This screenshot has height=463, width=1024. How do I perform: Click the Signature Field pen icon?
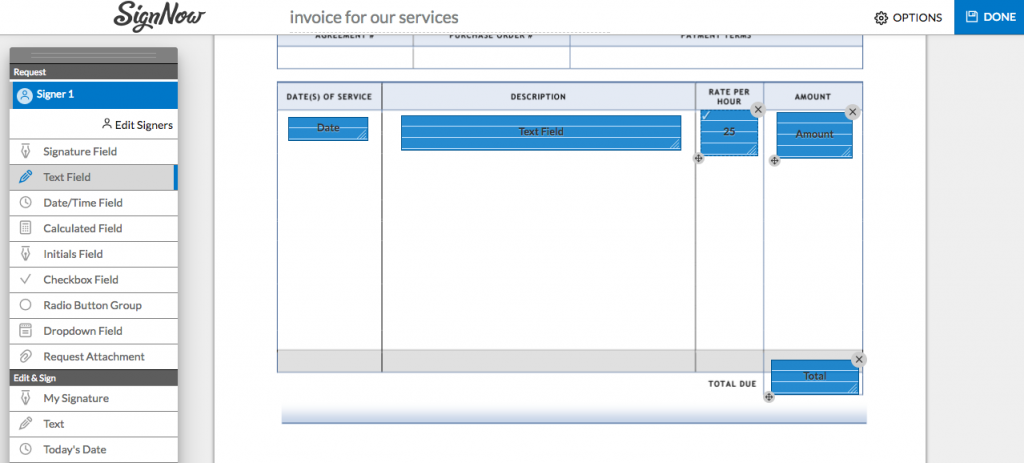(25, 152)
